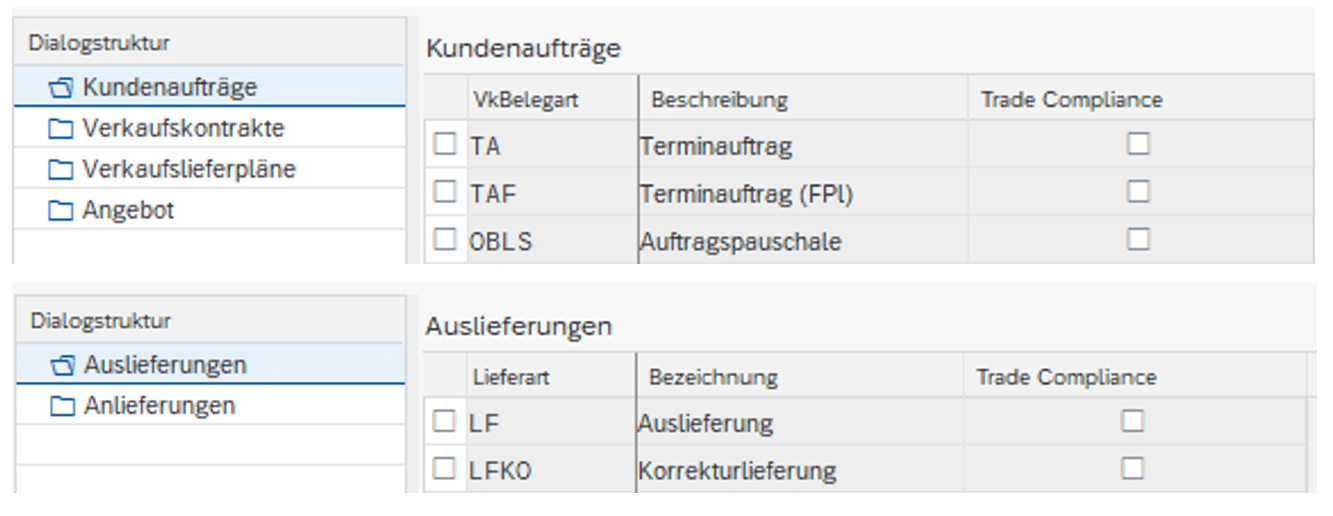Open Verkaufslieferpläne in the dialog structure
The height and width of the screenshot is (516, 1333).
189,170
